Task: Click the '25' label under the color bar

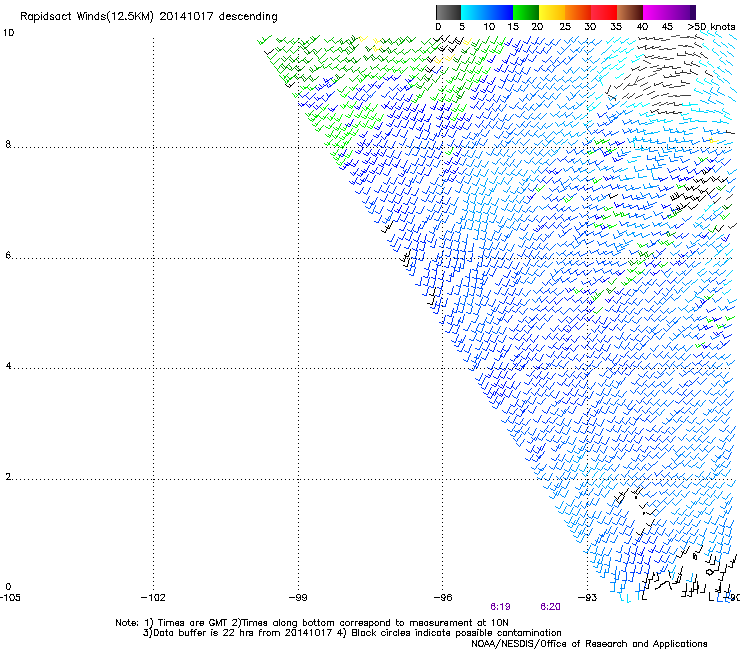Action: pos(565,27)
